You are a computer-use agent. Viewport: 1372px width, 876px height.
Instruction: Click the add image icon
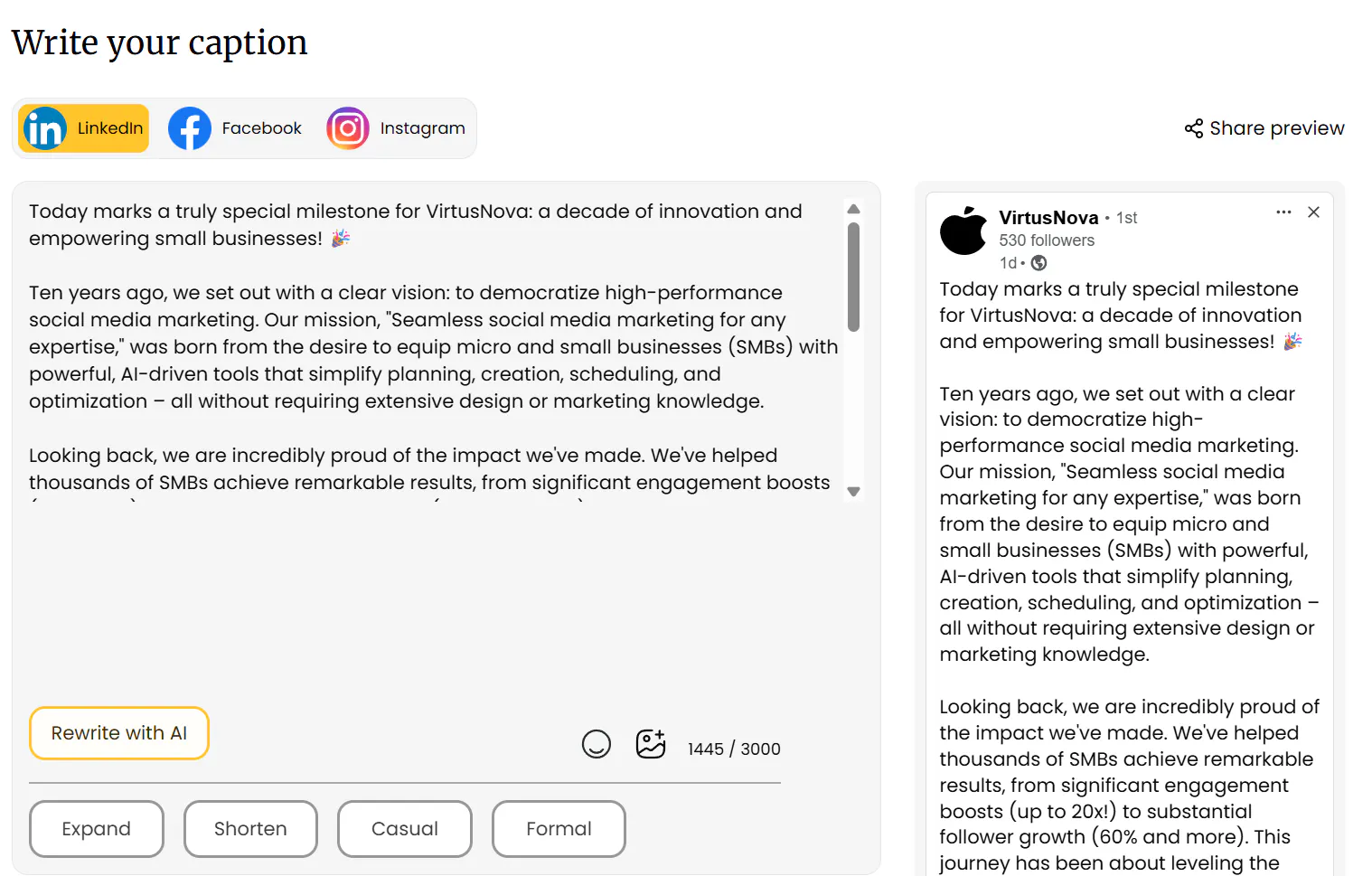(651, 743)
